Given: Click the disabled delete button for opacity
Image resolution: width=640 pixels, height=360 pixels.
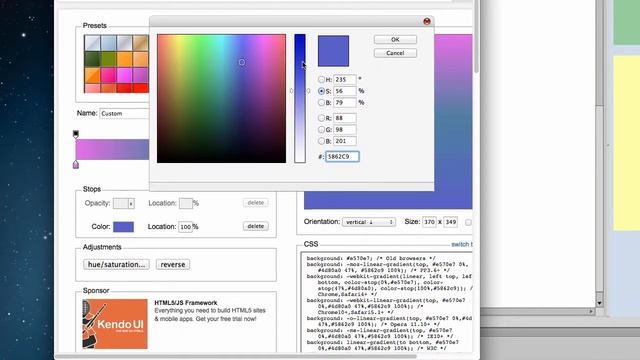Looking at the screenshot, I should (x=256, y=203).
